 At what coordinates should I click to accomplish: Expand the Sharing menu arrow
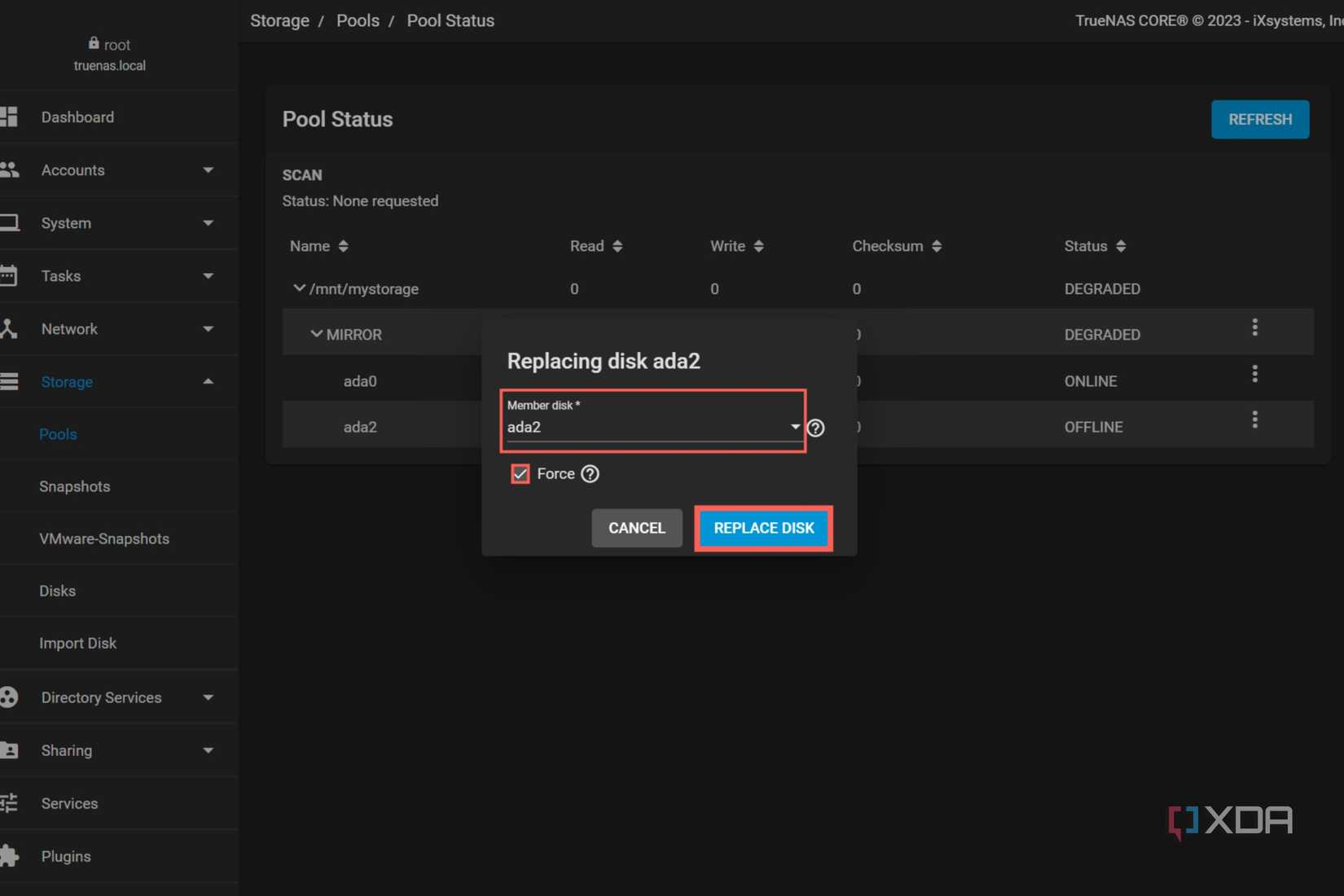209,751
